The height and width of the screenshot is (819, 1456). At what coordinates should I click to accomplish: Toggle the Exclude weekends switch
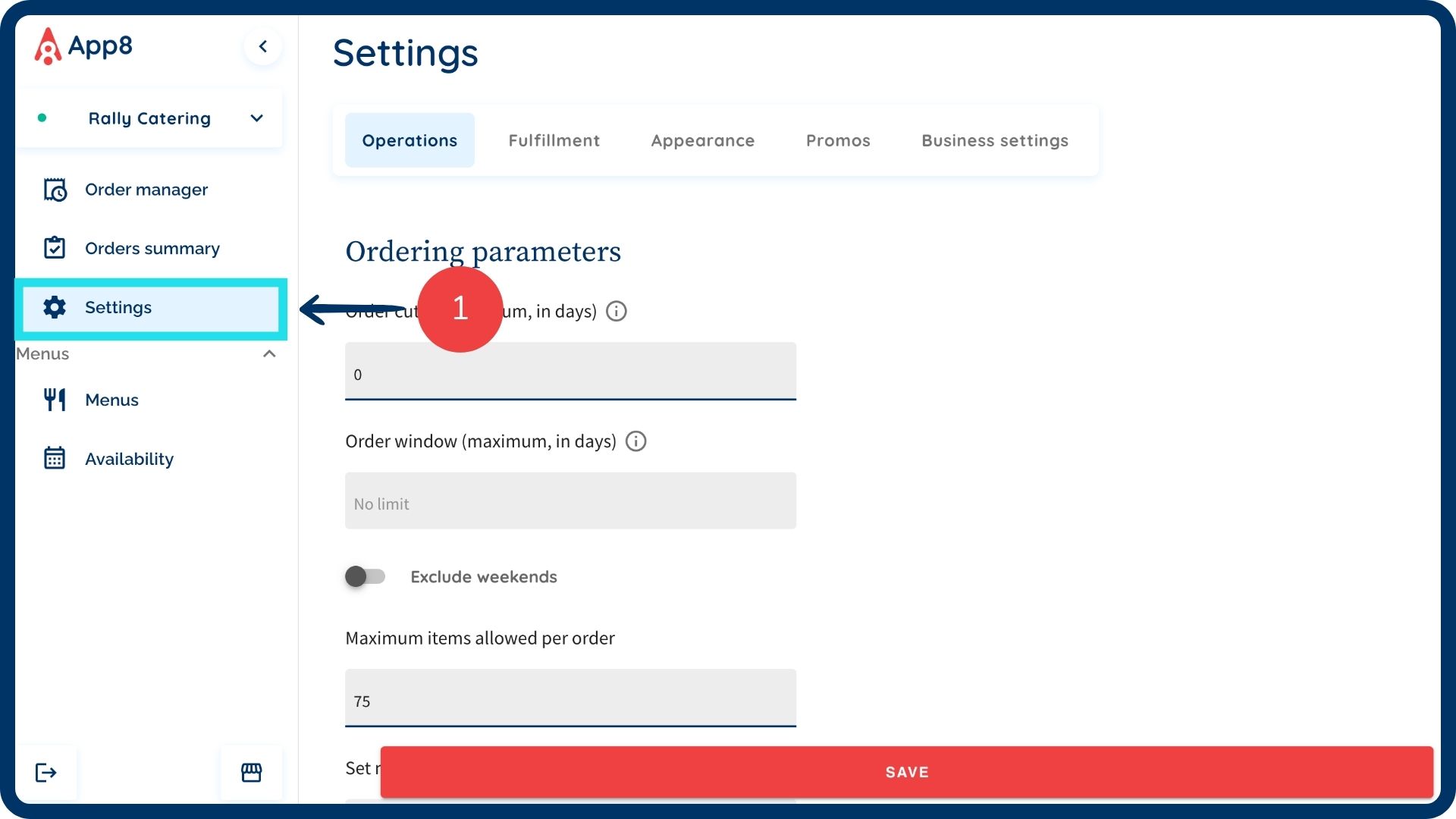point(365,576)
